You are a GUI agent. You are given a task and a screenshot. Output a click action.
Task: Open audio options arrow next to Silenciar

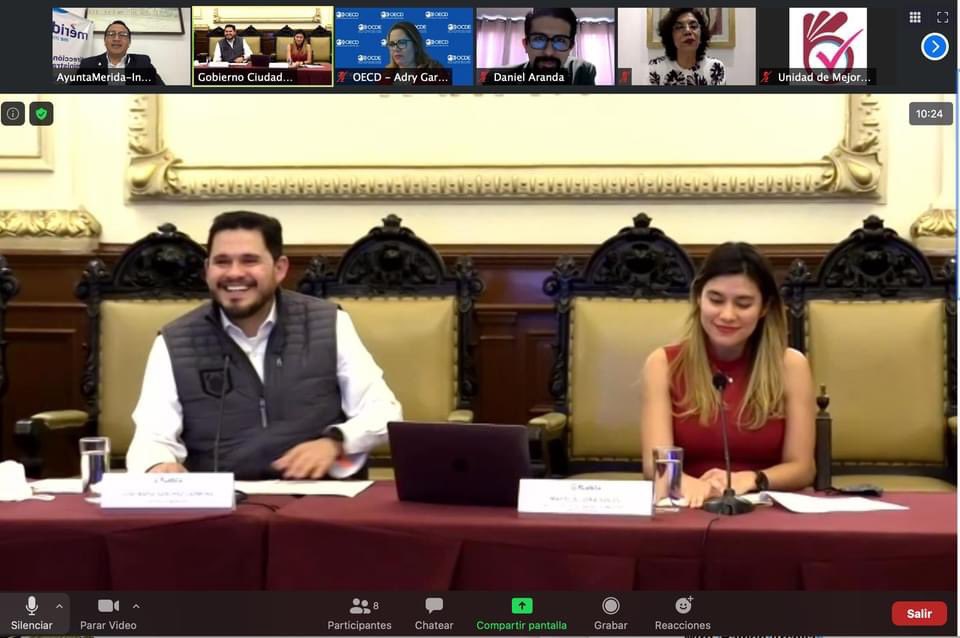(59, 607)
